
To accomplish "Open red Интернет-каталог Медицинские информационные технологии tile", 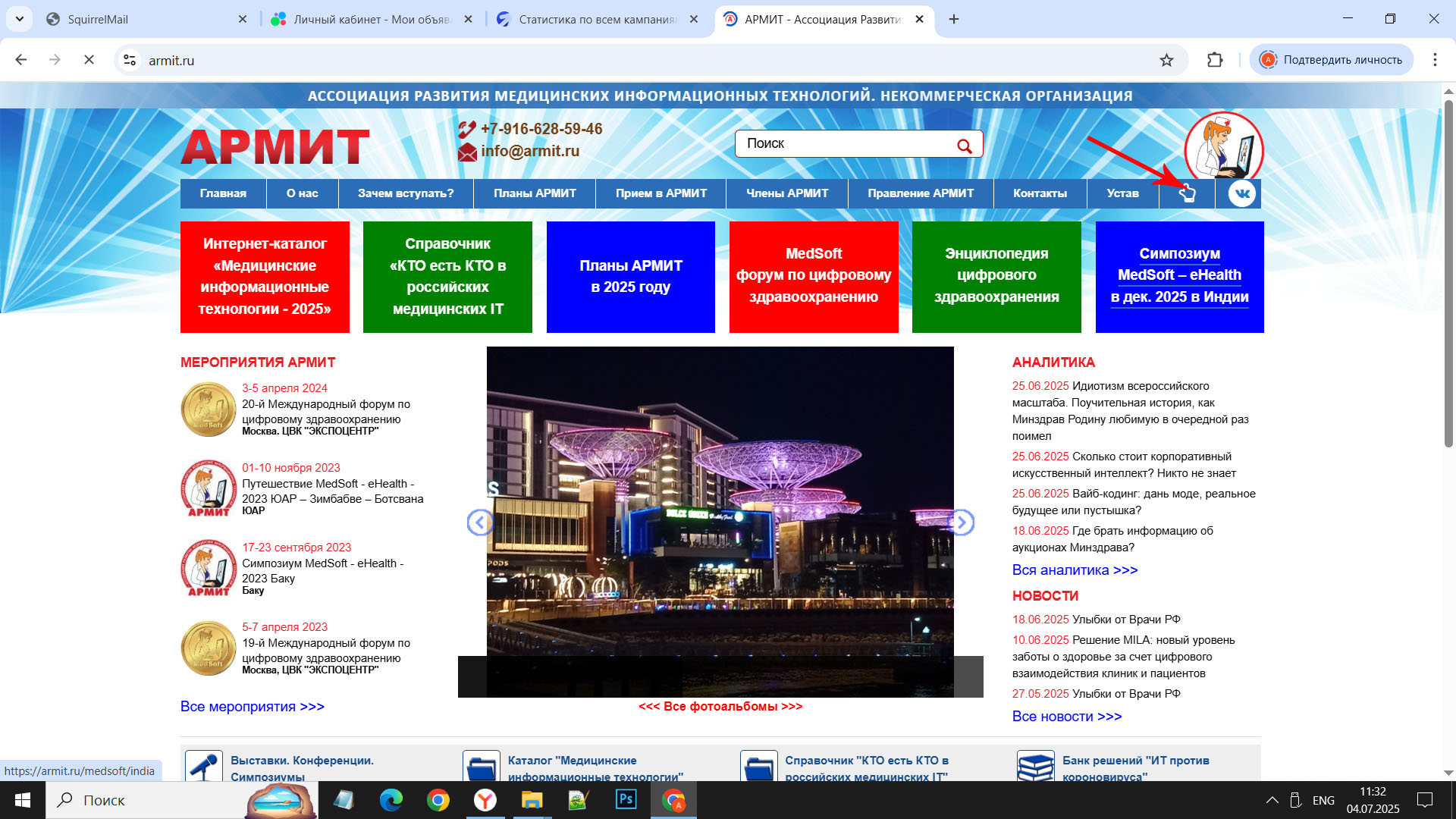I will point(265,277).
